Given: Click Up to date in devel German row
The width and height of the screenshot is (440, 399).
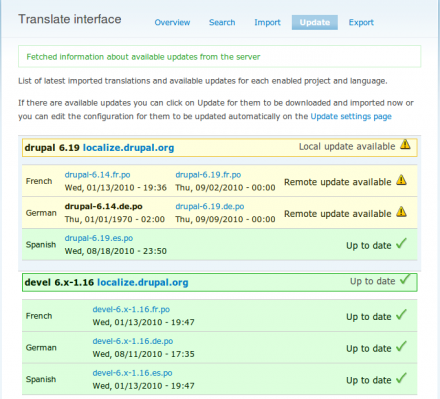Looking at the screenshot, I should tap(369, 349).
